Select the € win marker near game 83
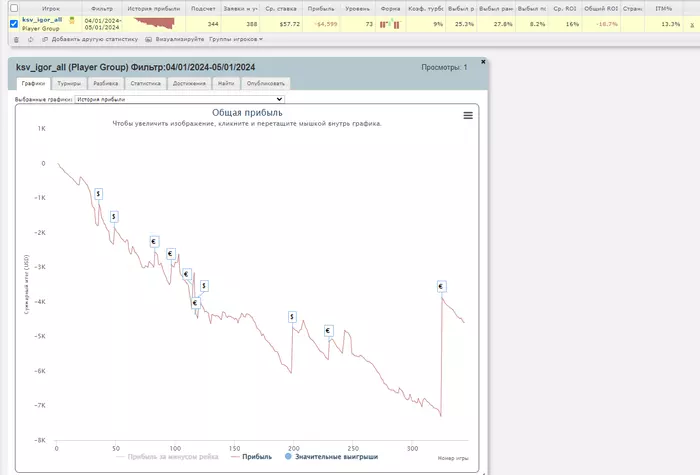 tap(154, 242)
